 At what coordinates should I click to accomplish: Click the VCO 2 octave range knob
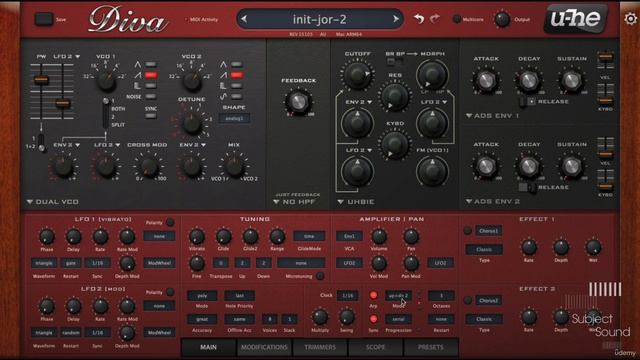pyautogui.click(x=191, y=81)
